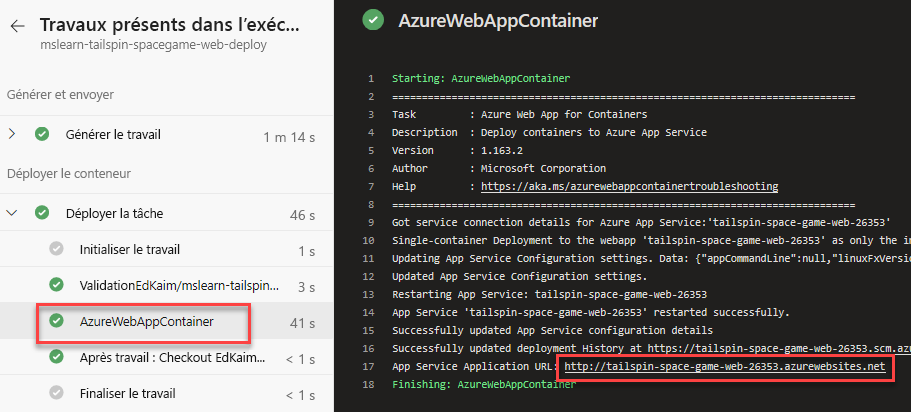This screenshot has height=412, width=911.
Task: Click the grey status icon of Initialiser le travail
Action: 56,249
